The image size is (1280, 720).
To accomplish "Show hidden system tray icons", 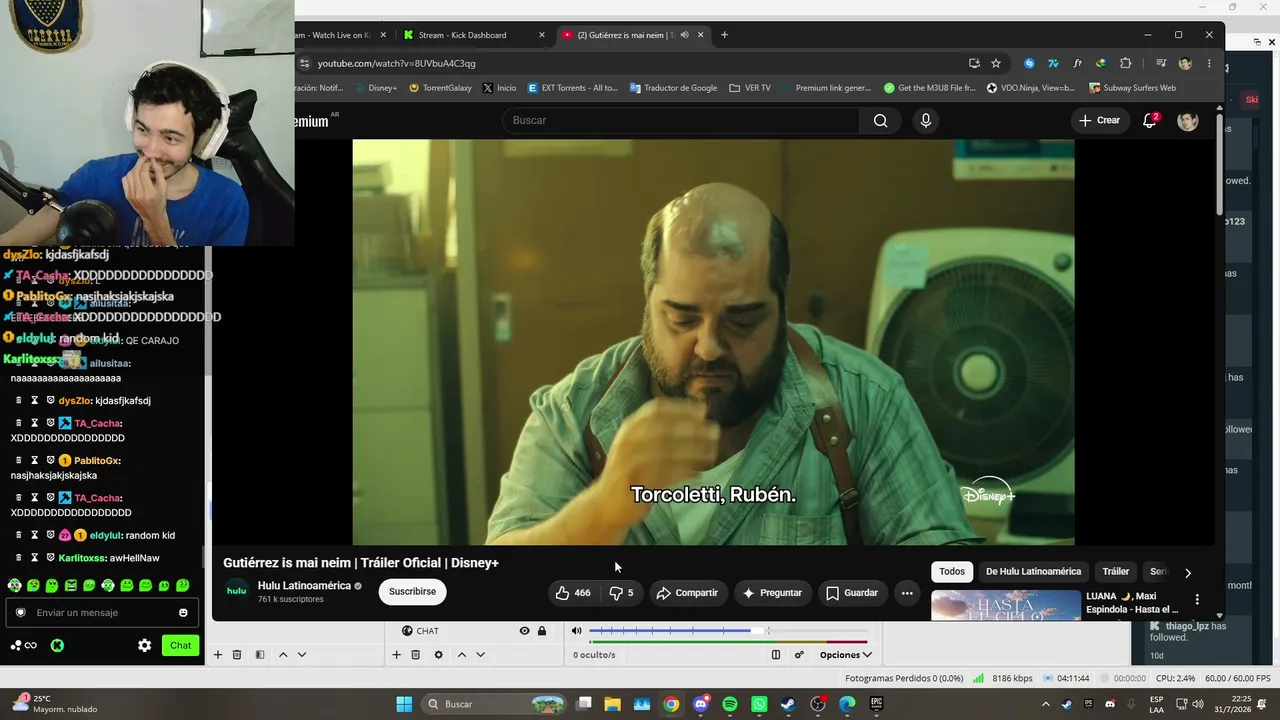I will click(1046, 704).
